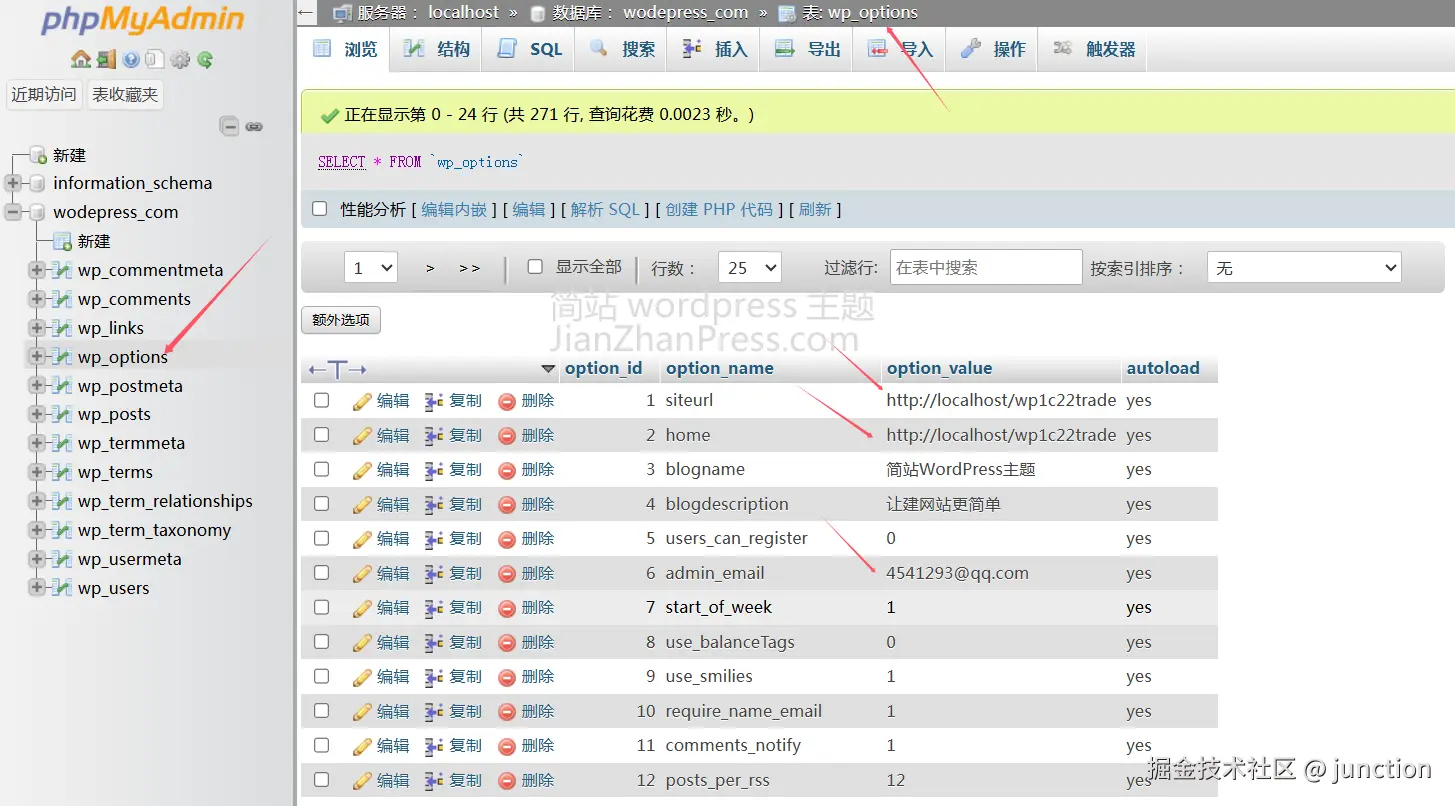Open the 导出 tab
The width and height of the screenshot is (1455, 806).
click(807, 49)
